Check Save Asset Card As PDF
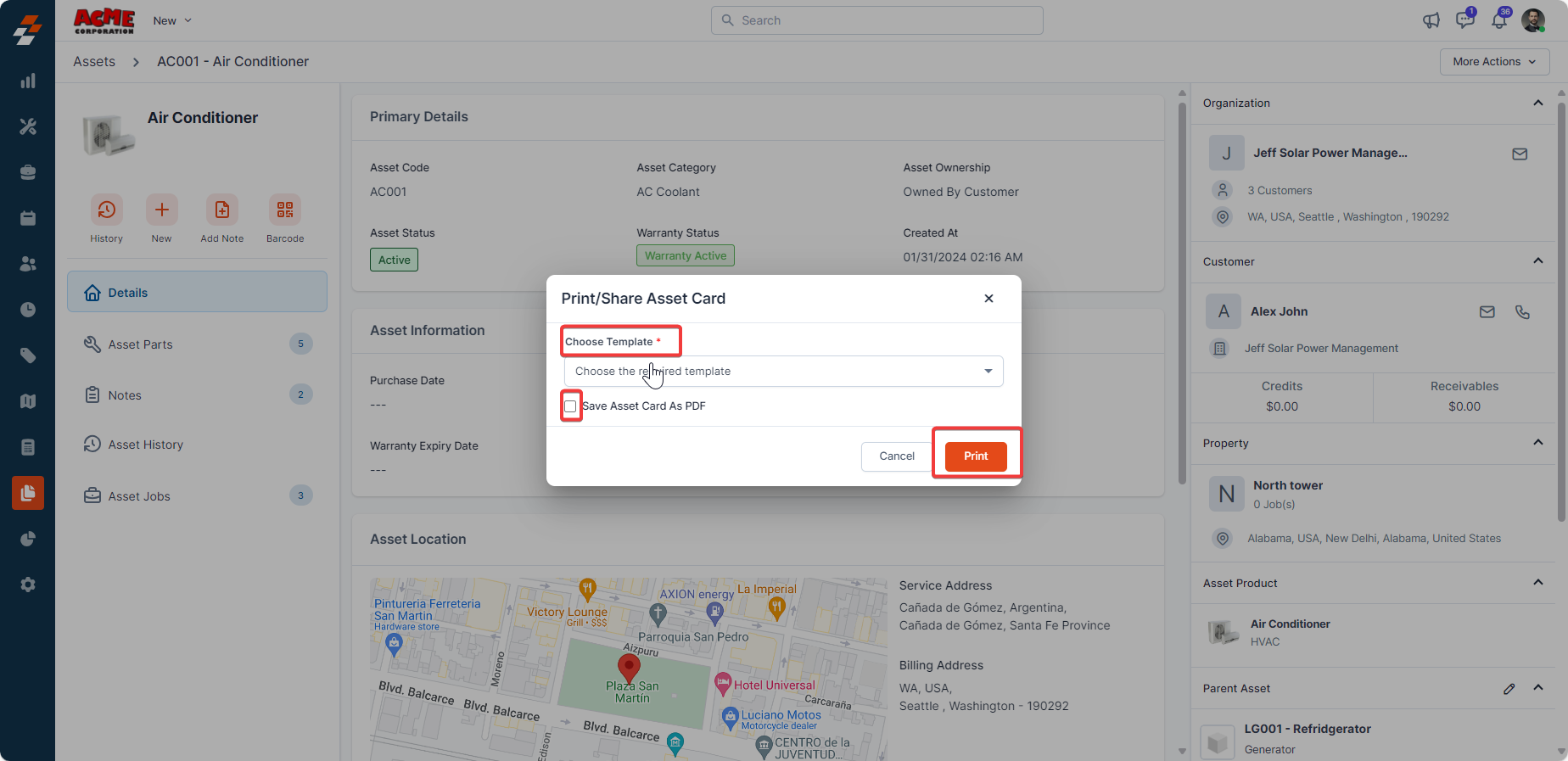1568x761 pixels. (x=571, y=406)
